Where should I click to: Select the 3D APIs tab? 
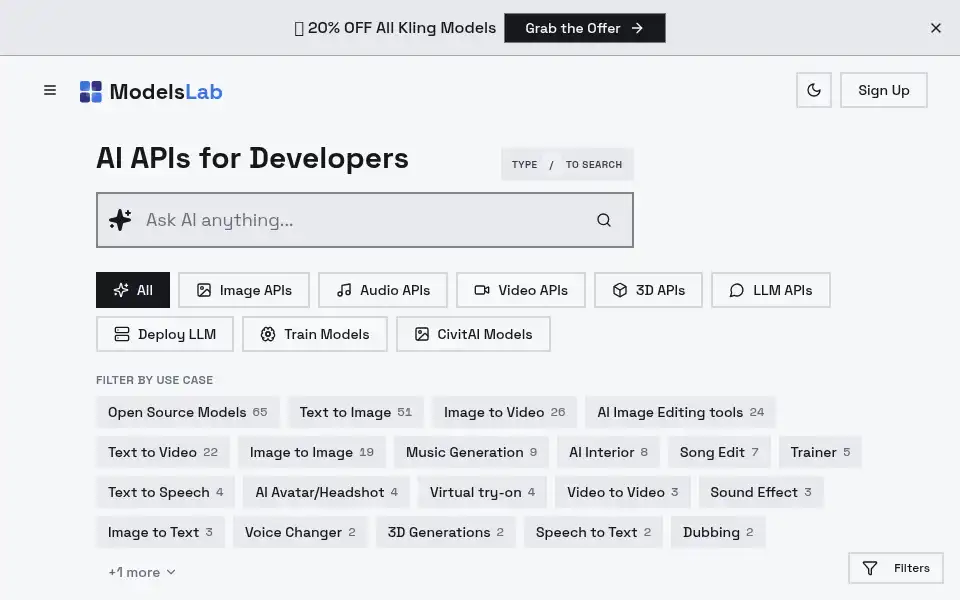coord(648,290)
